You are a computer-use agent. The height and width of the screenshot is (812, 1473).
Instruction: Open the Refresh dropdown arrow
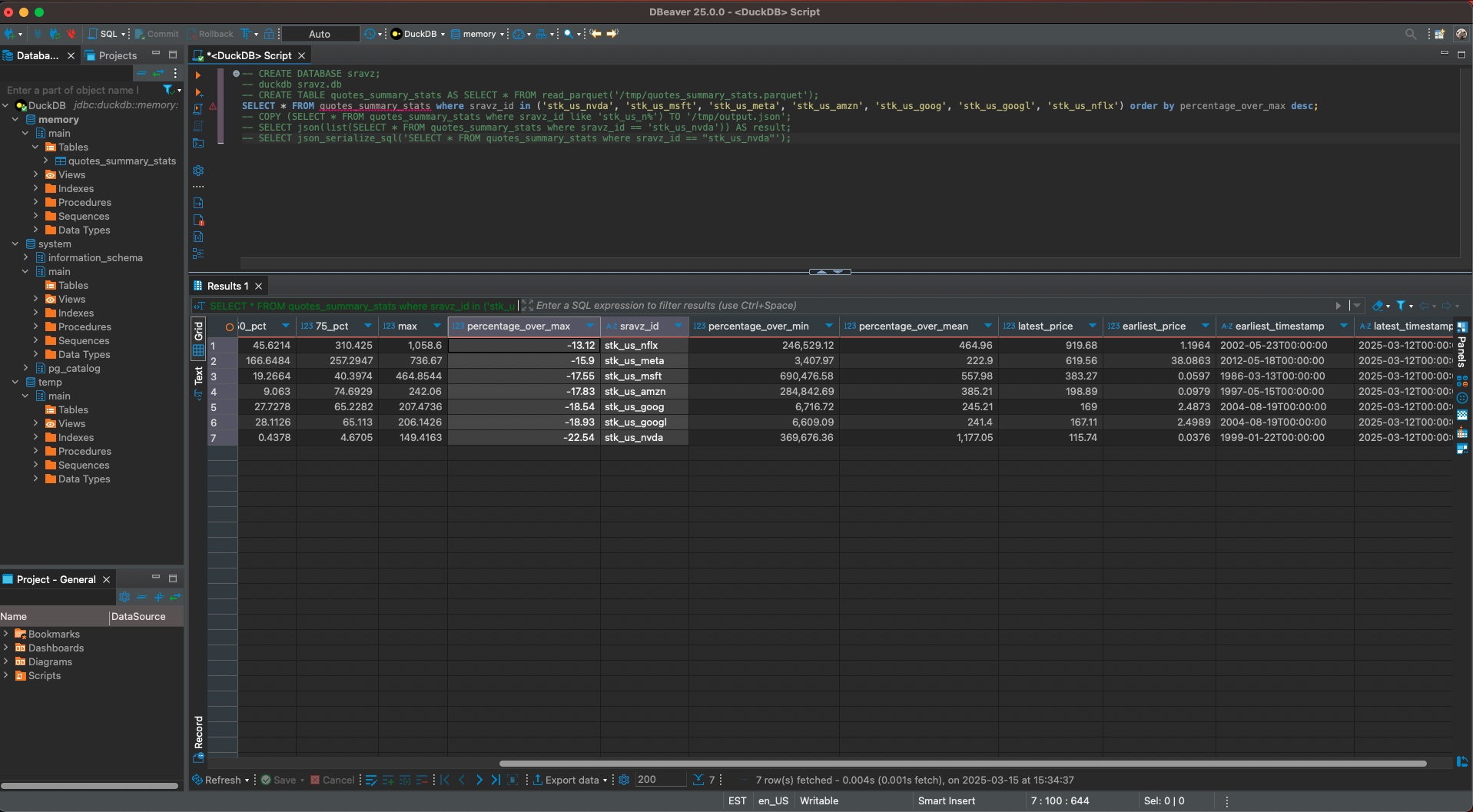pyautogui.click(x=247, y=781)
